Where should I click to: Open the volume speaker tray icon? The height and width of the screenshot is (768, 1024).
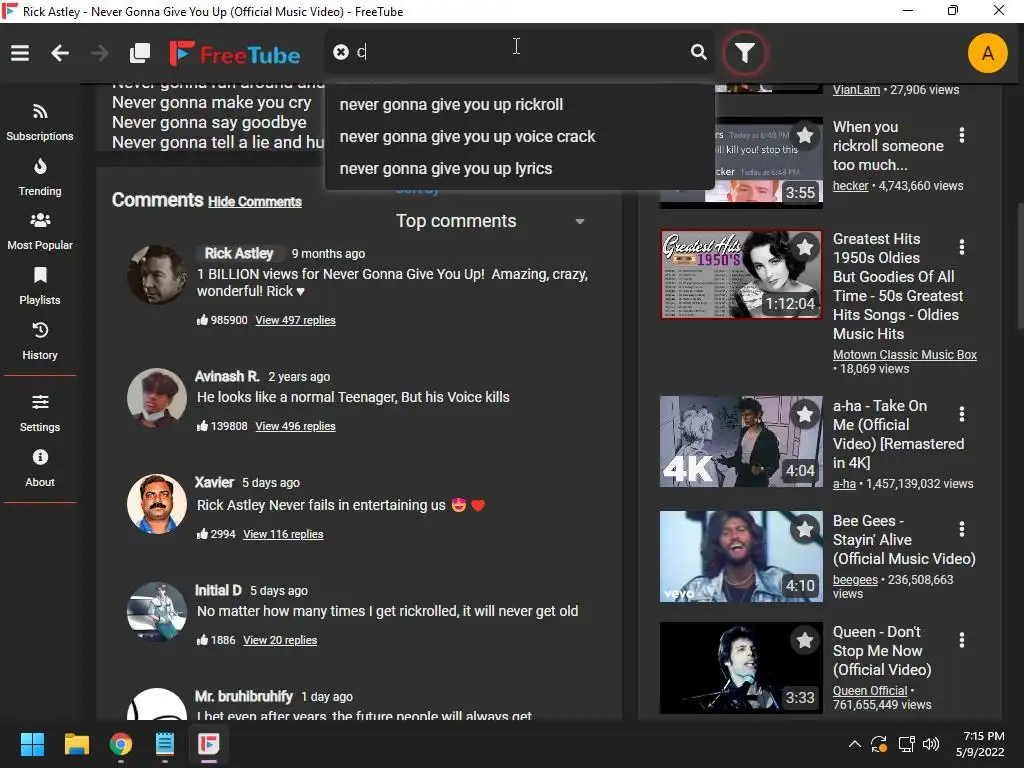(931, 744)
